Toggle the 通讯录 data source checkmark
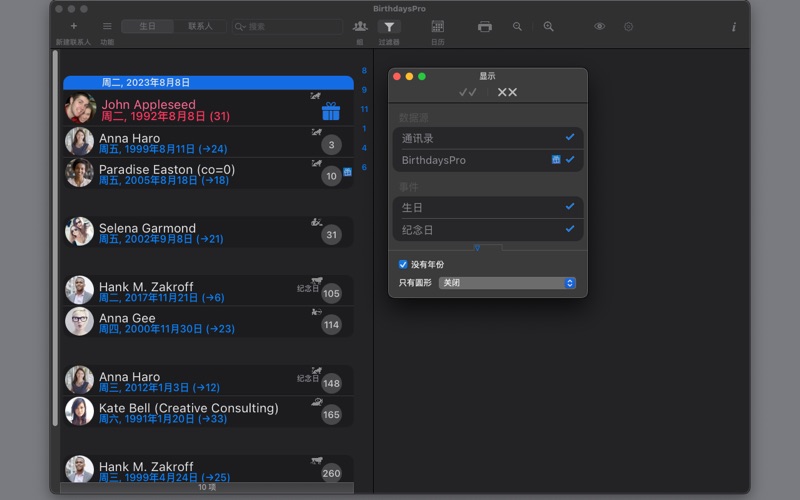 tap(569, 138)
